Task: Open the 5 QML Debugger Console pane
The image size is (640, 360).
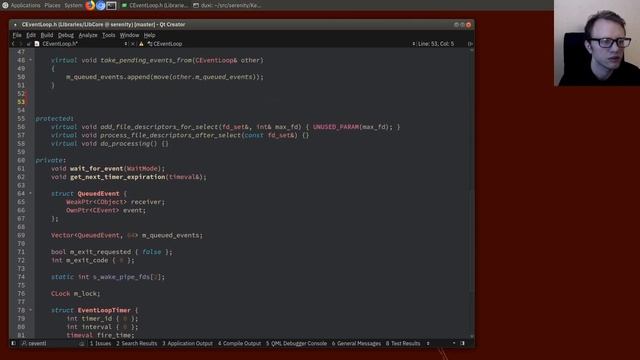Action: click(296, 343)
